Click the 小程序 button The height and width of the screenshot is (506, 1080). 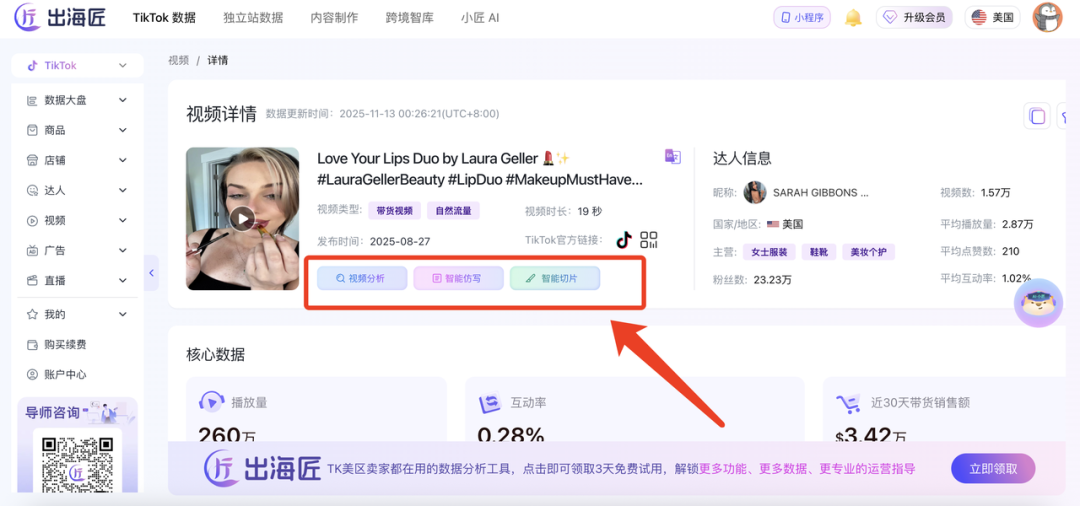click(x=802, y=18)
